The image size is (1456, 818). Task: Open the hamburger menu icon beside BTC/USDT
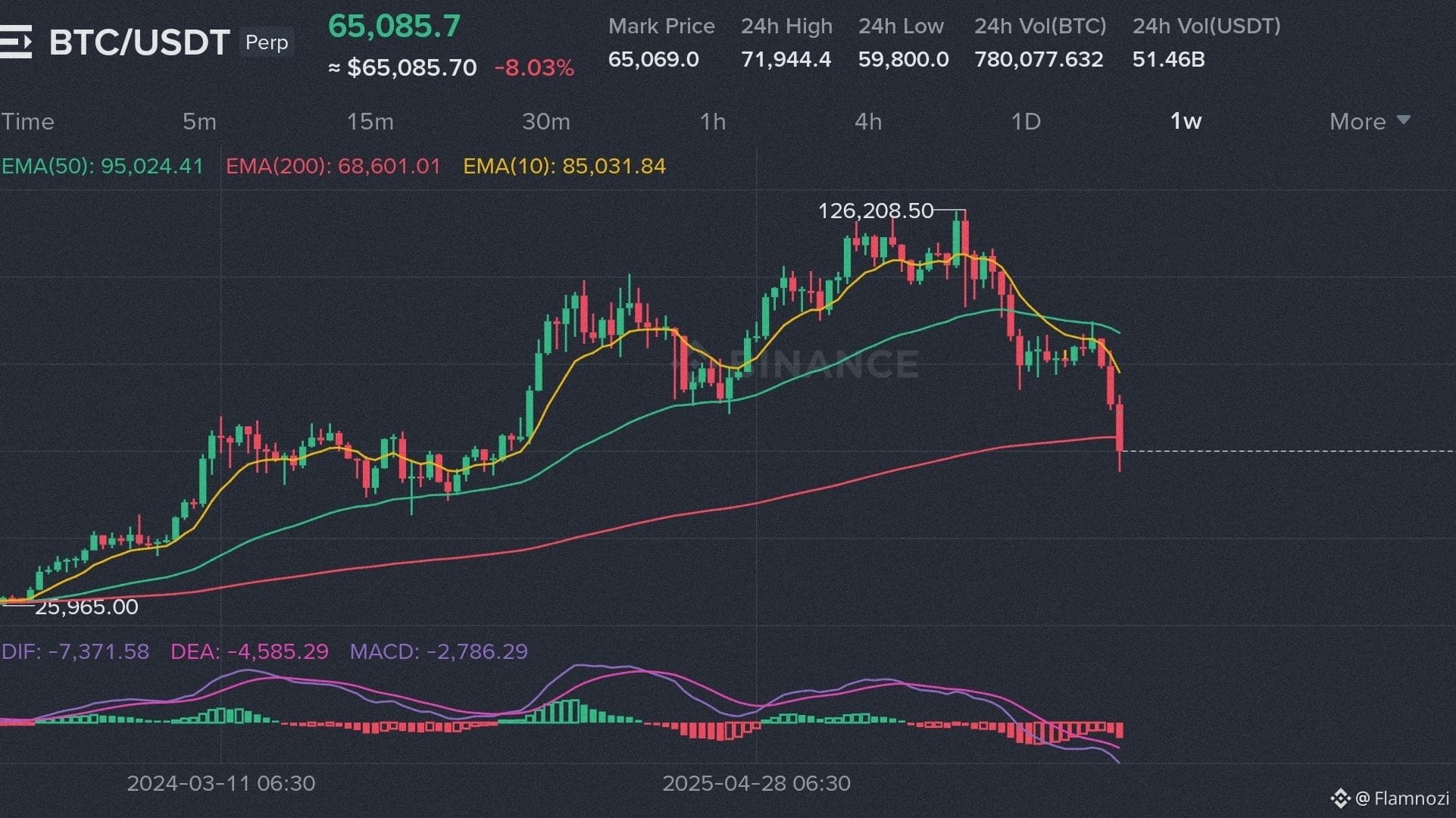click(15, 42)
